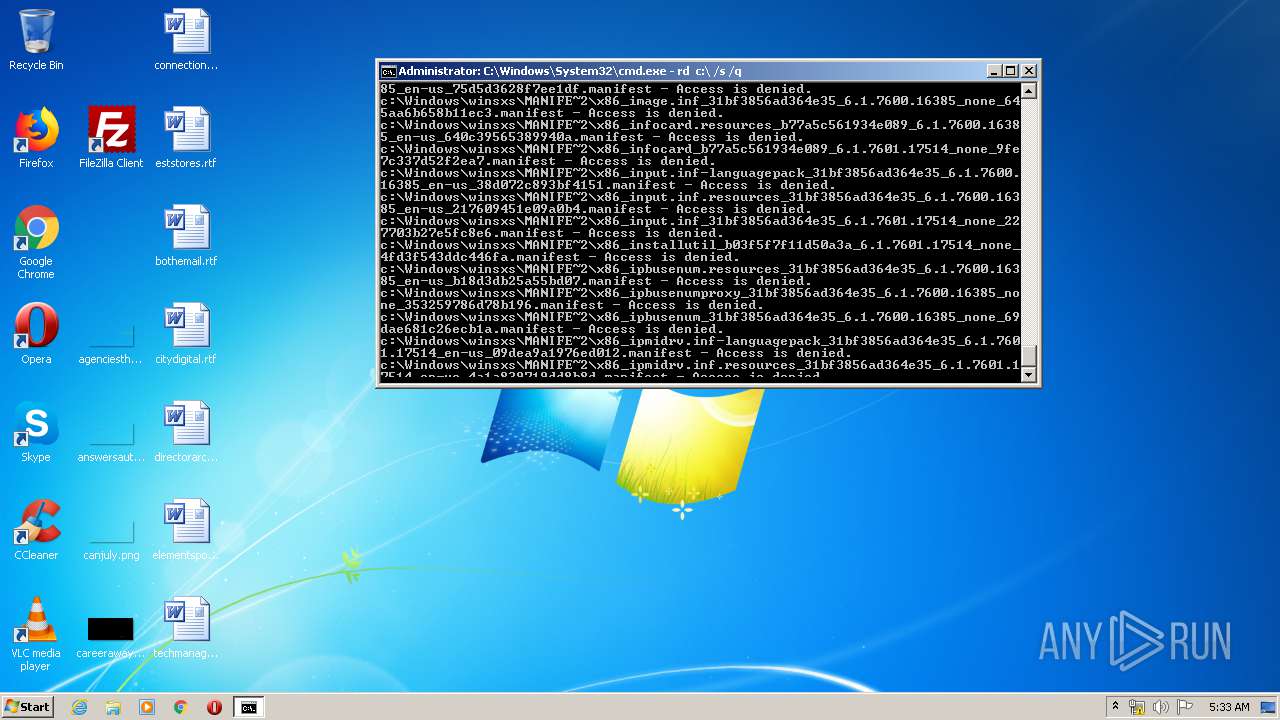1280x720 pixels.
Task: Launch Opera browser desktop shortcut
Action: [x=36, y=334]
